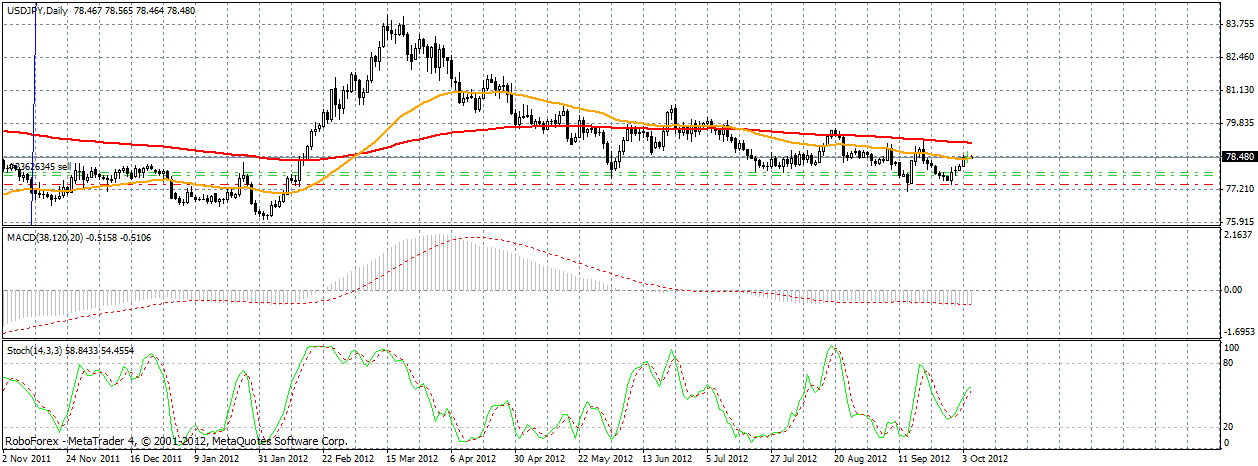Click the current price tag 78.480
The width and height of the screenshot is (1258, 466).
click(1238, 157)
